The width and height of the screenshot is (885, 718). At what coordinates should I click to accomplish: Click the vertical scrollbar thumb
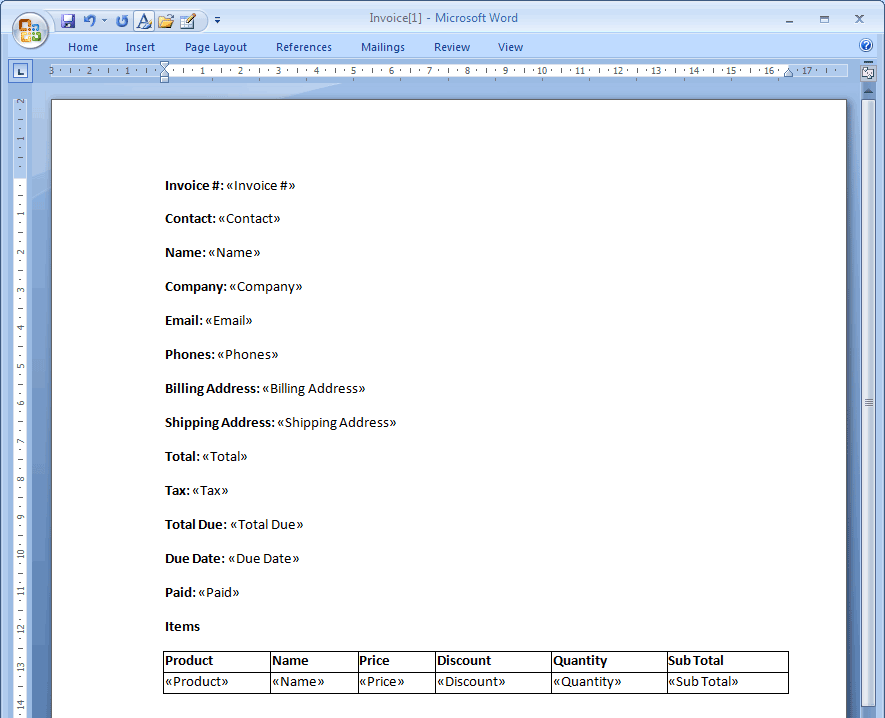869,402
